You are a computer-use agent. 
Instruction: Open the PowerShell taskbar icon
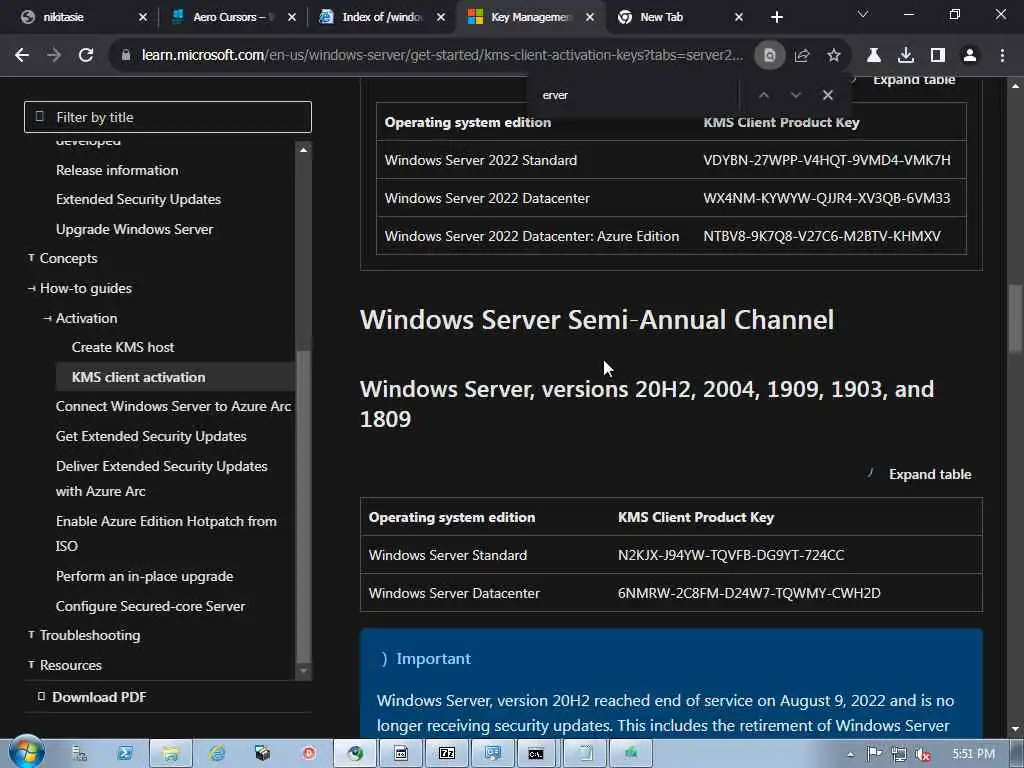(125, 754)
